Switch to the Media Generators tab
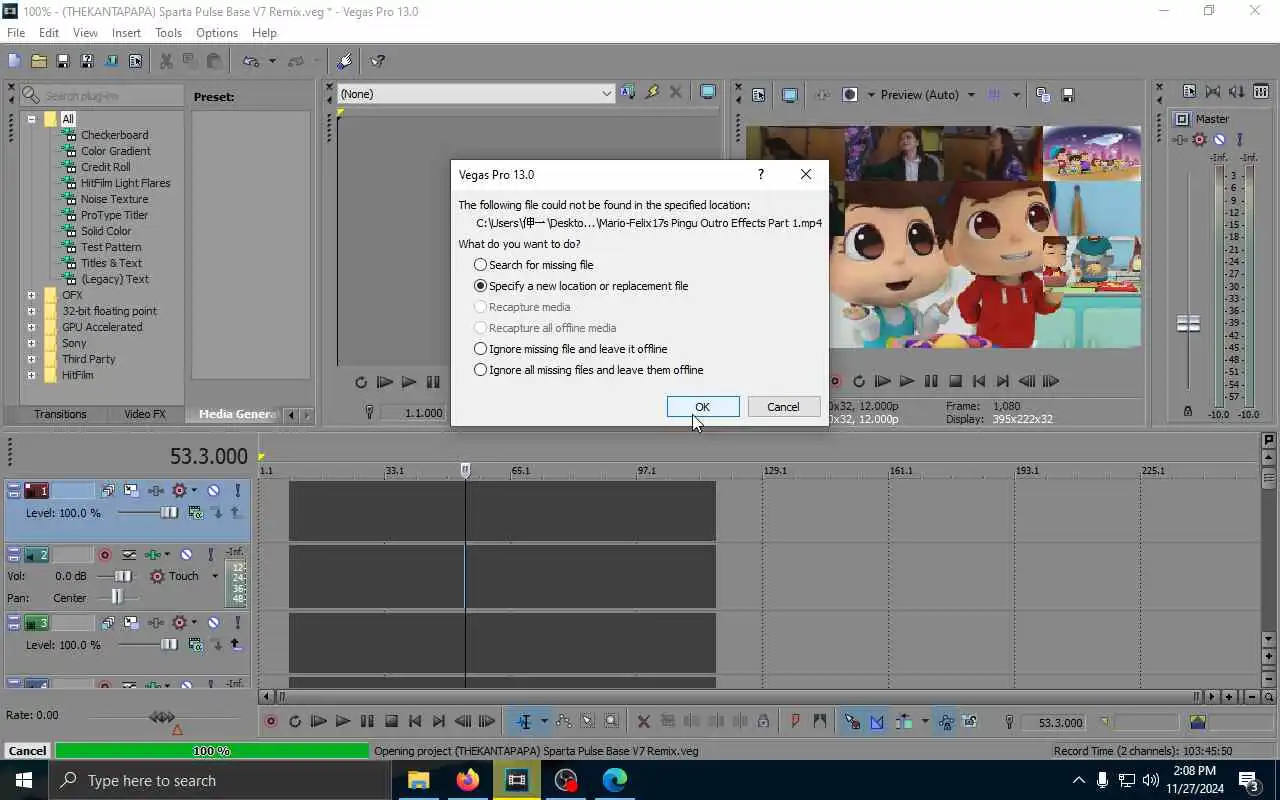 pyautogui.click(x=237, y=414)
